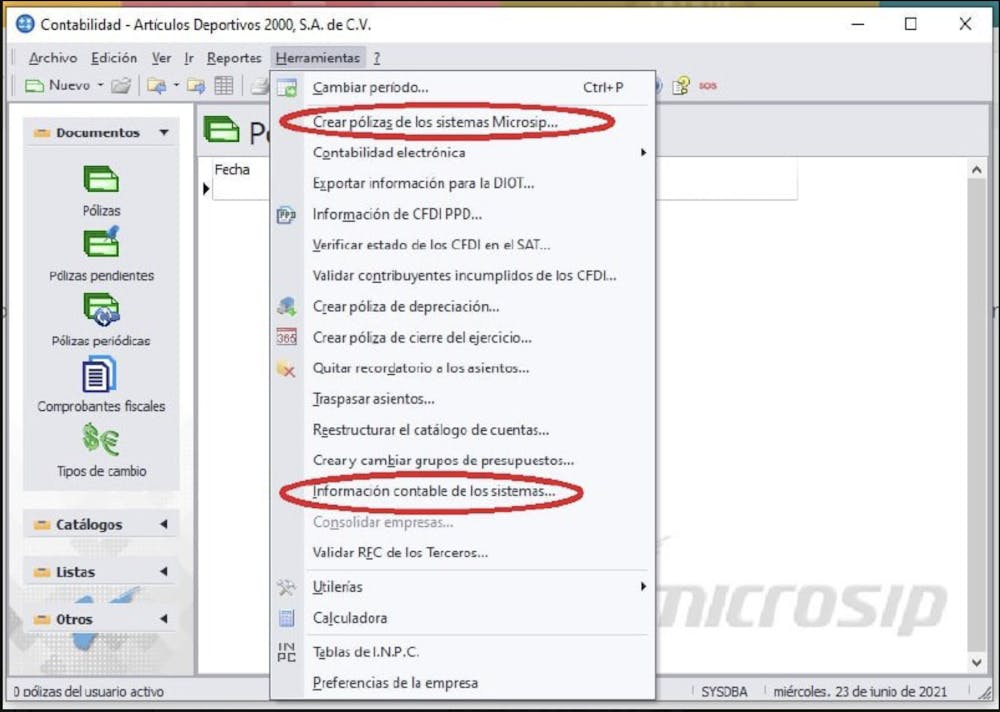The image size is (1000, 712).
Task: Open Pólizas pendientes in the sidebar
Action: click(x=101, y=255)
